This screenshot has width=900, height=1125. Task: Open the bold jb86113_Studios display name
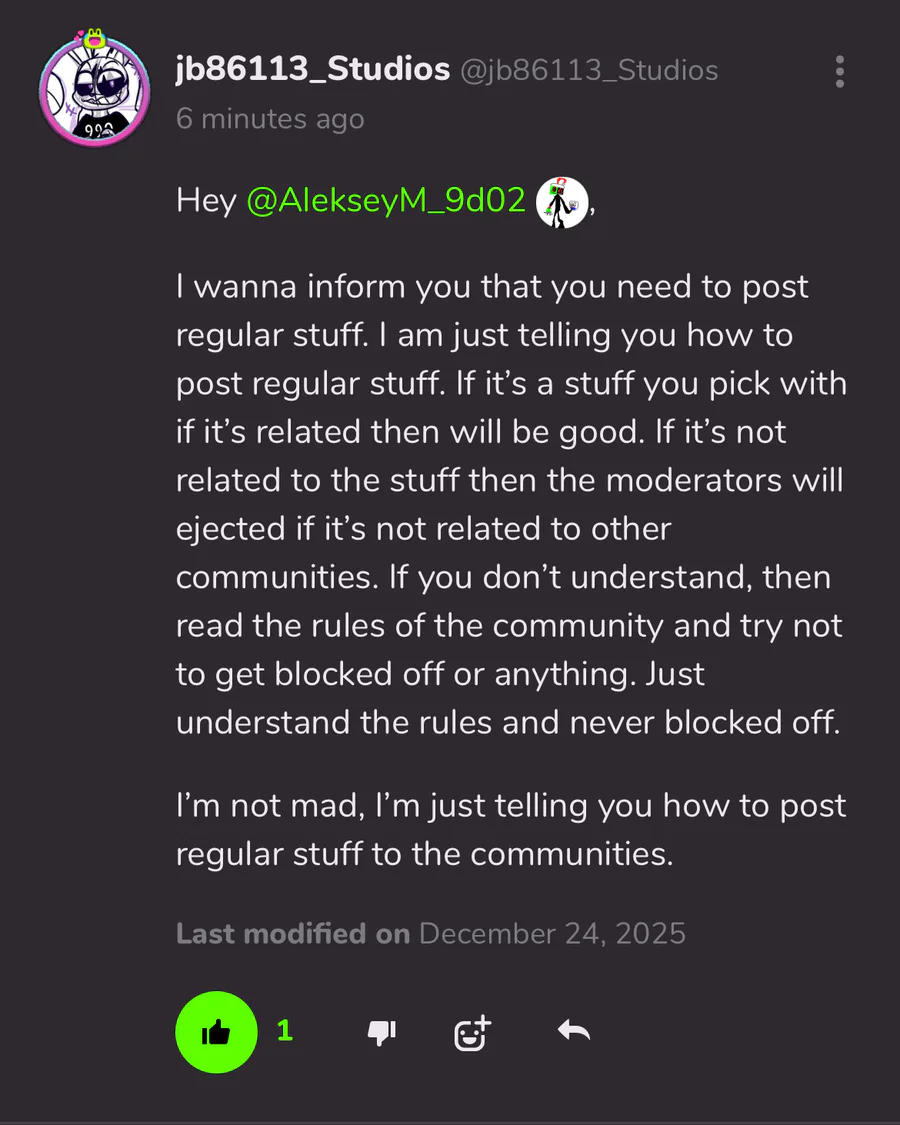pos(312,70)
